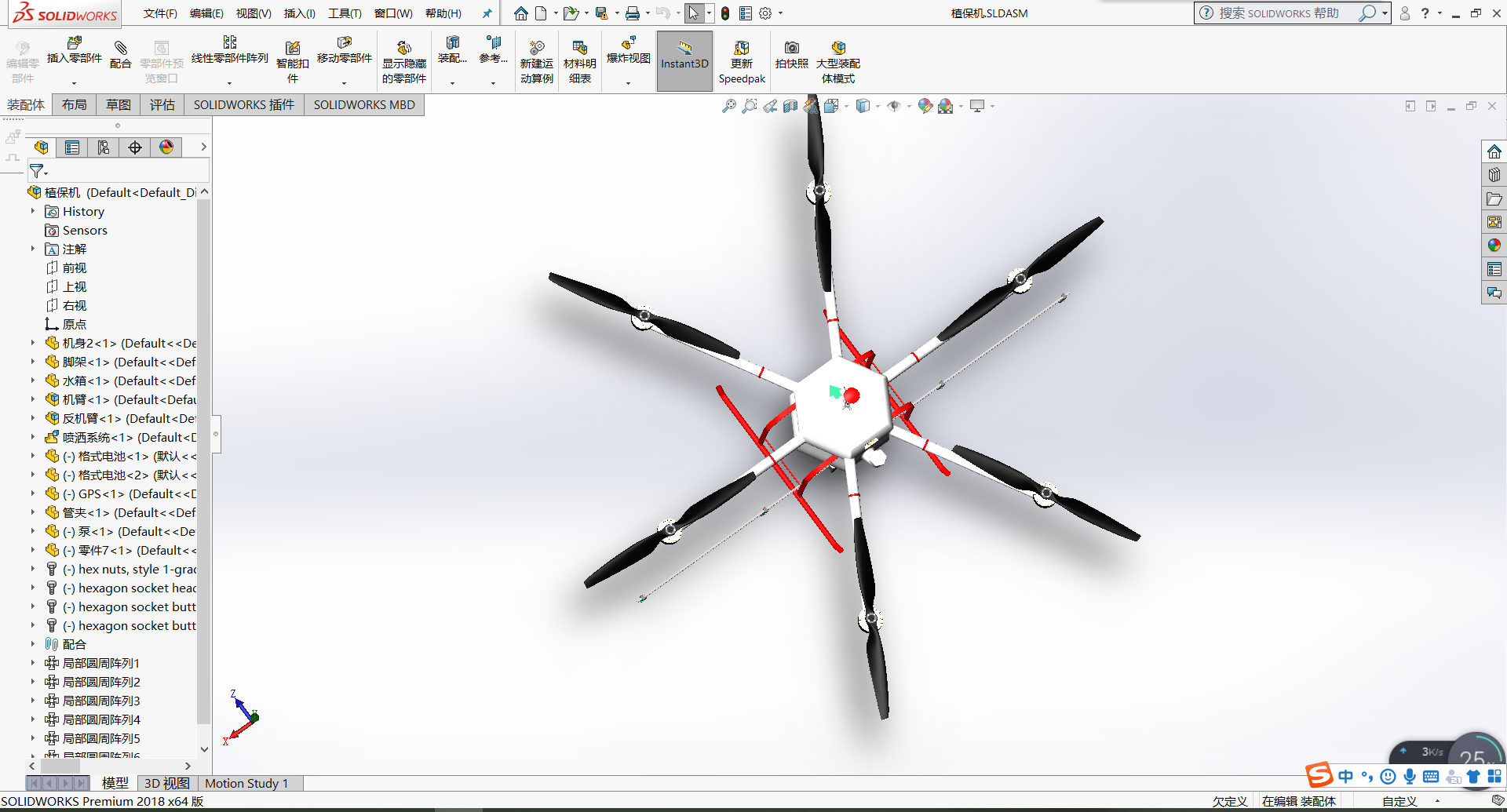1507x812 pixels.
Task: Click the Options gear icon in top toolbar
Action: click(765, 13)
